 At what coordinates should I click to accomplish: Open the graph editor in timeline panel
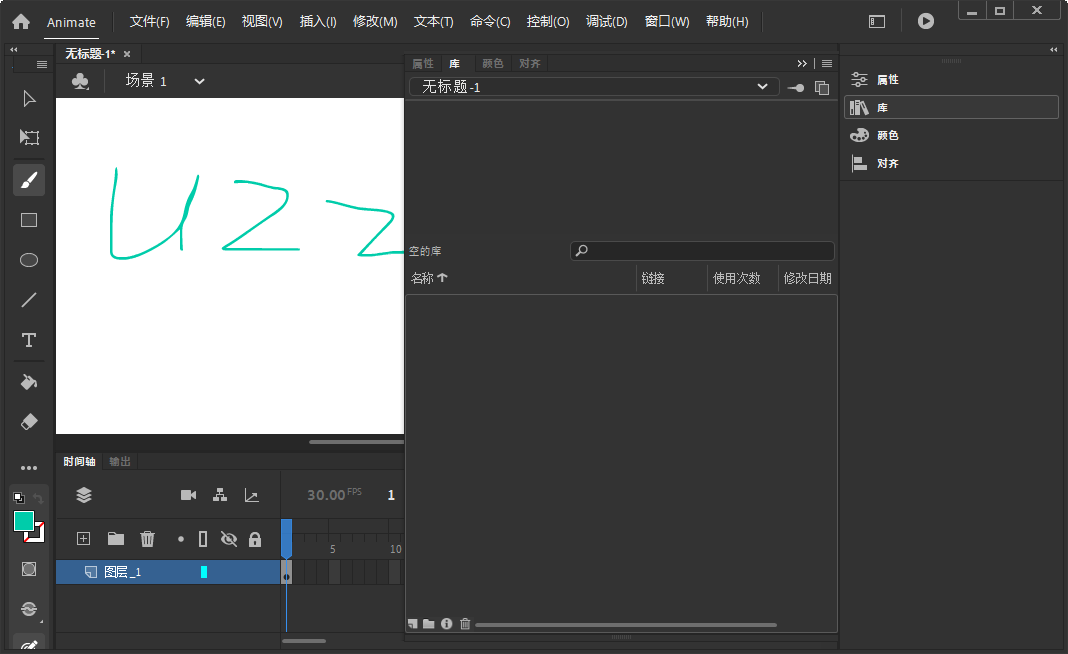pyautogui.click(x=252, y=495)
